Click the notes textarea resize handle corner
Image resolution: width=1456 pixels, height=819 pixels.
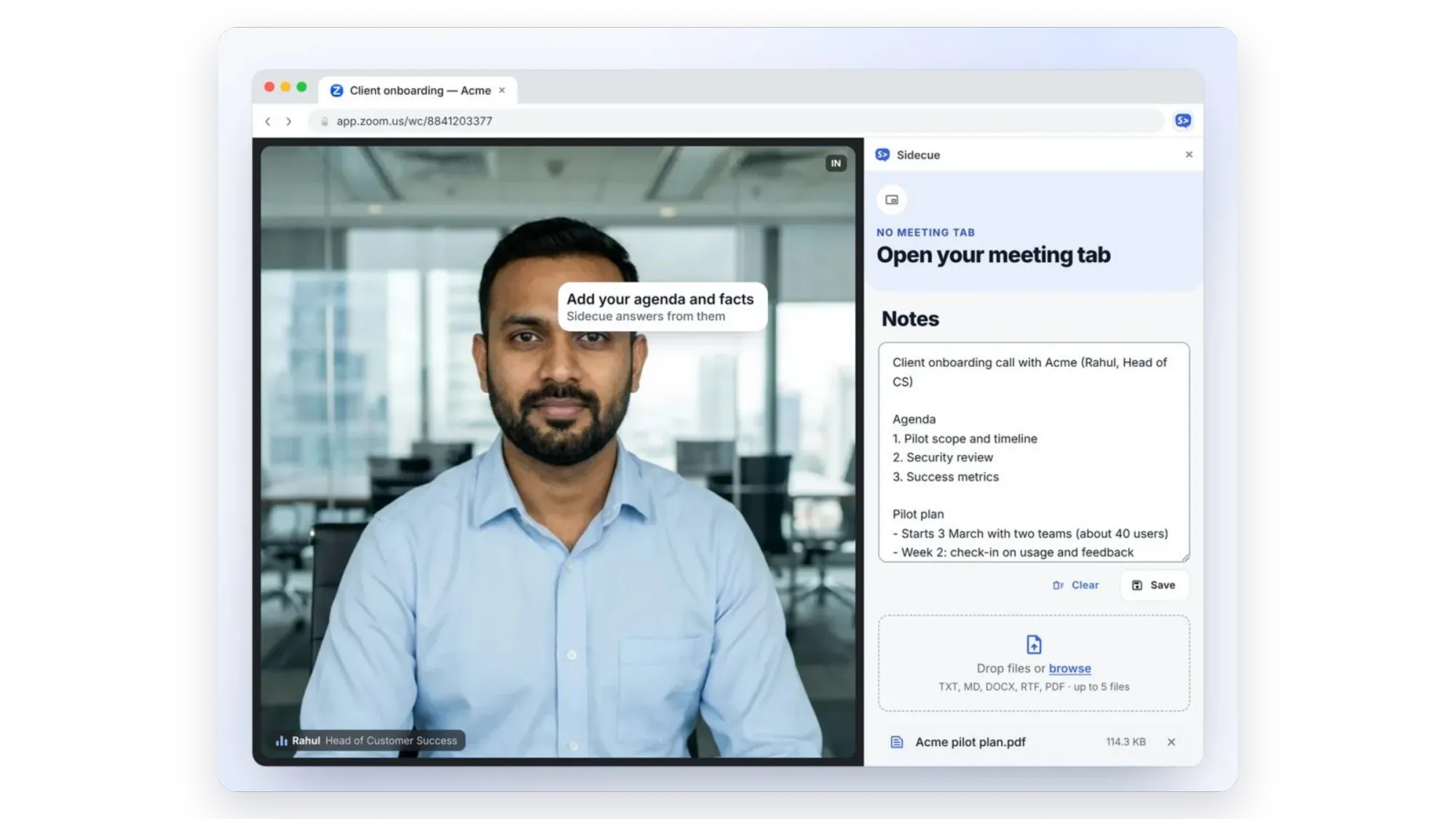(1185, 558)
